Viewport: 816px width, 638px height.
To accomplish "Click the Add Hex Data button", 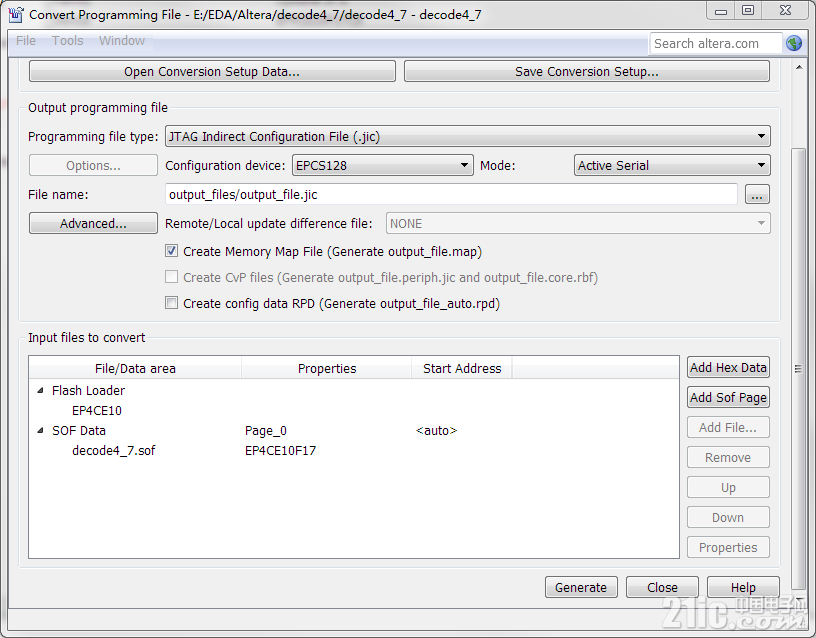I will (x=728, y=367).
